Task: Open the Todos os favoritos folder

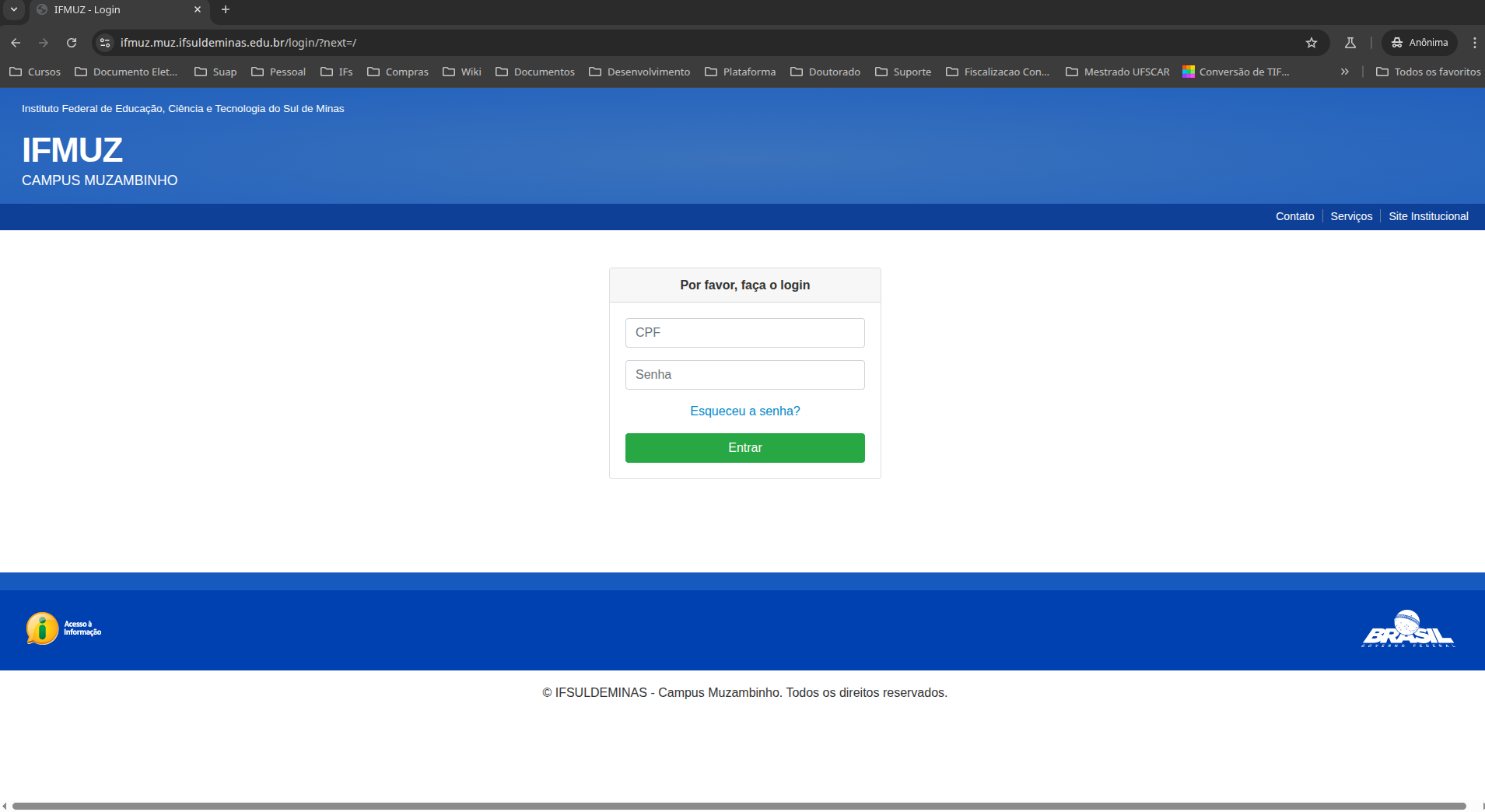Action: [1428, 72]
